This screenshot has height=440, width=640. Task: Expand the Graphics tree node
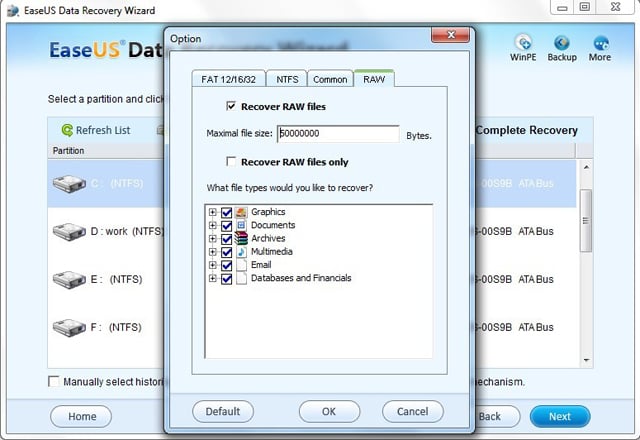pos(212,212)
